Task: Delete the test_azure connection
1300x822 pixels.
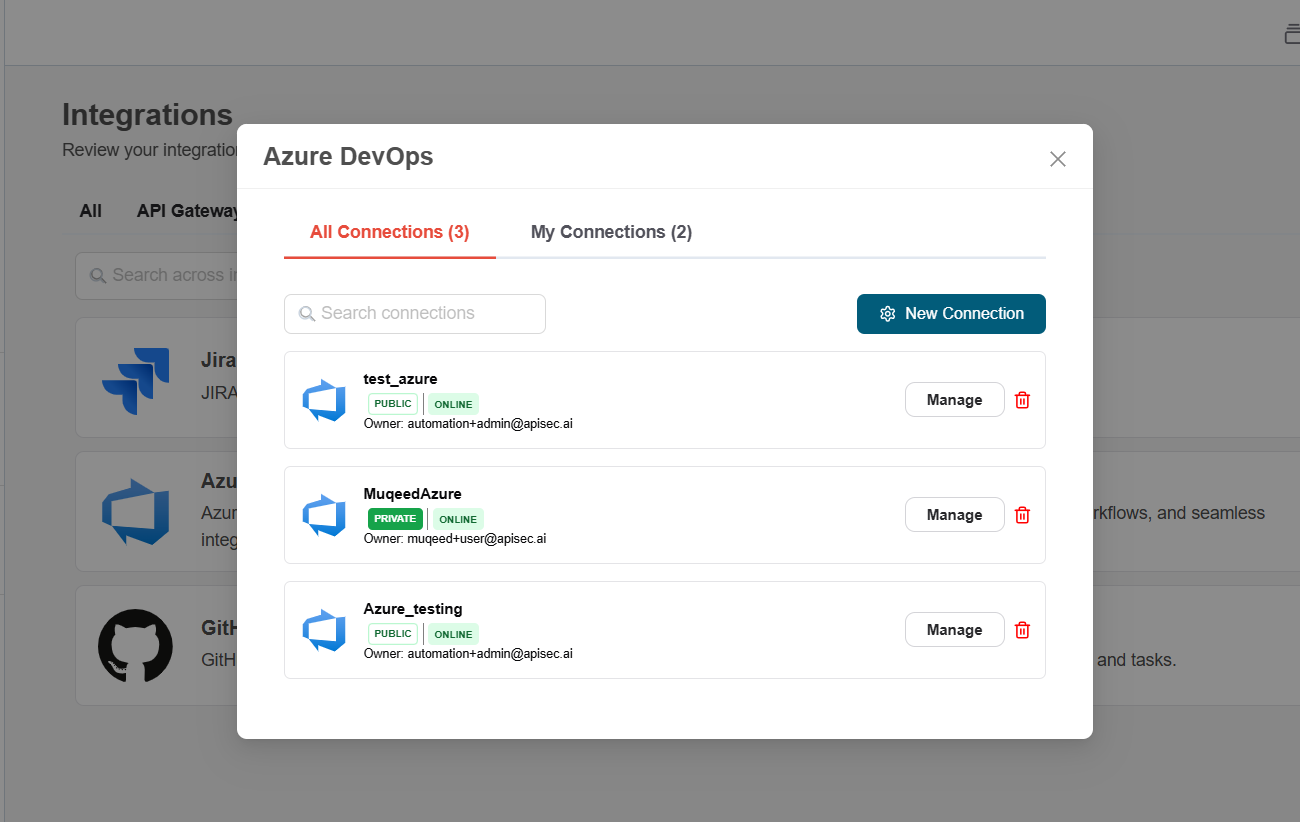Action: pos(1022,400)
